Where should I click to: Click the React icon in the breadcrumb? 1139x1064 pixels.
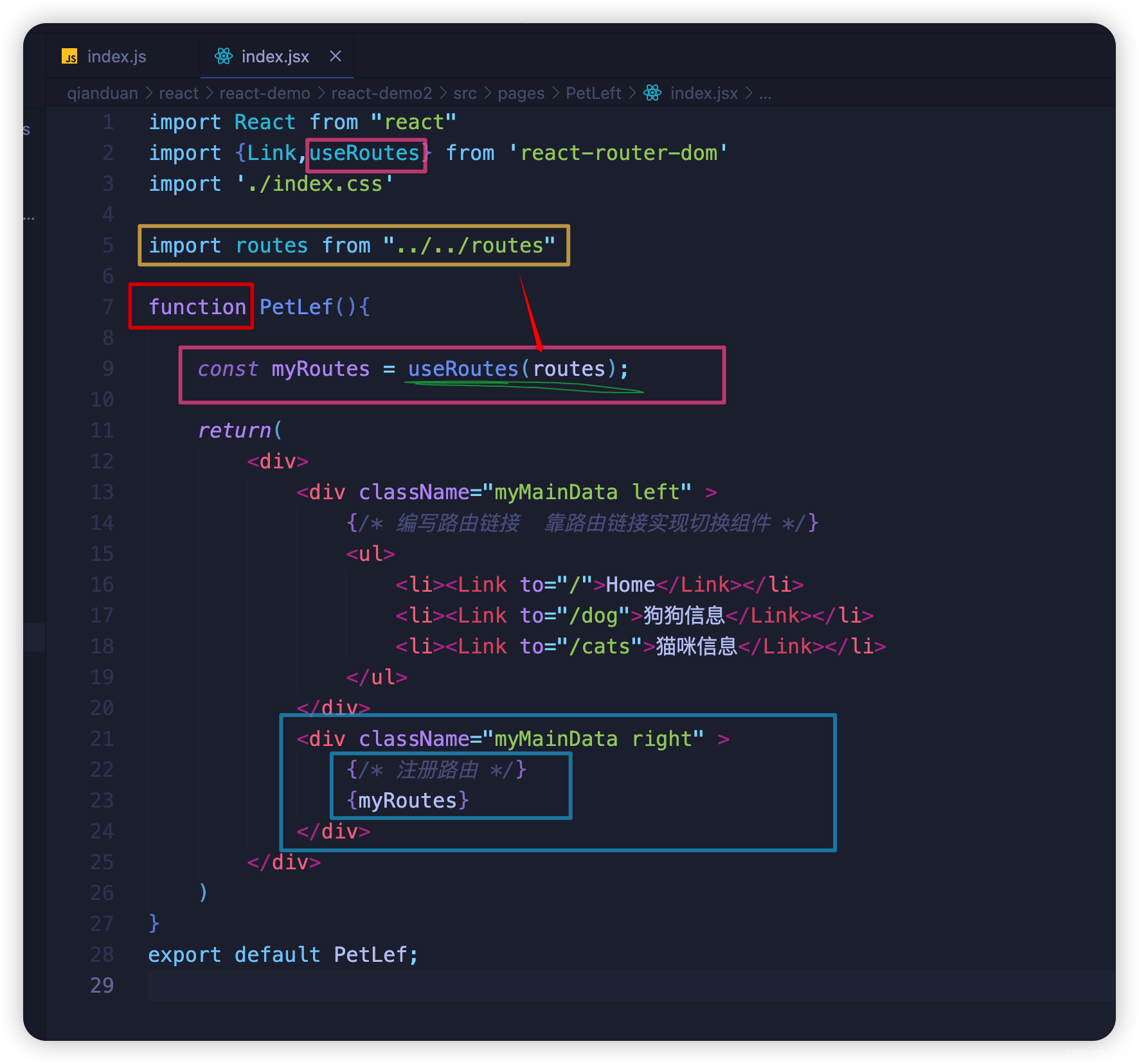click(x=652, y=93)
